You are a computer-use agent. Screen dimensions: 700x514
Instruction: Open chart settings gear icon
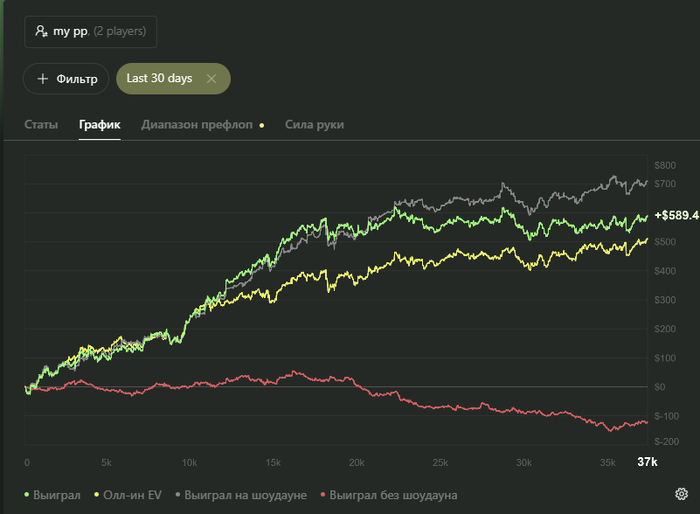click(681, 494)
